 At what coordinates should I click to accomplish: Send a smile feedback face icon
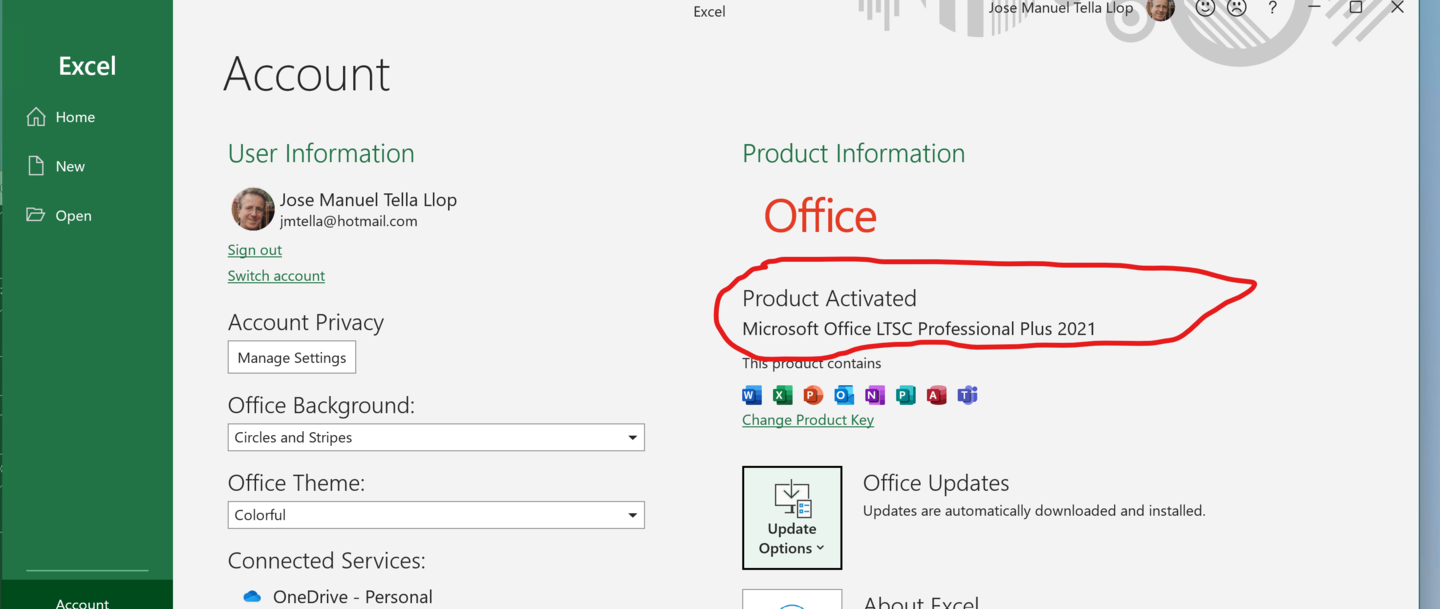click(1205, 8)
